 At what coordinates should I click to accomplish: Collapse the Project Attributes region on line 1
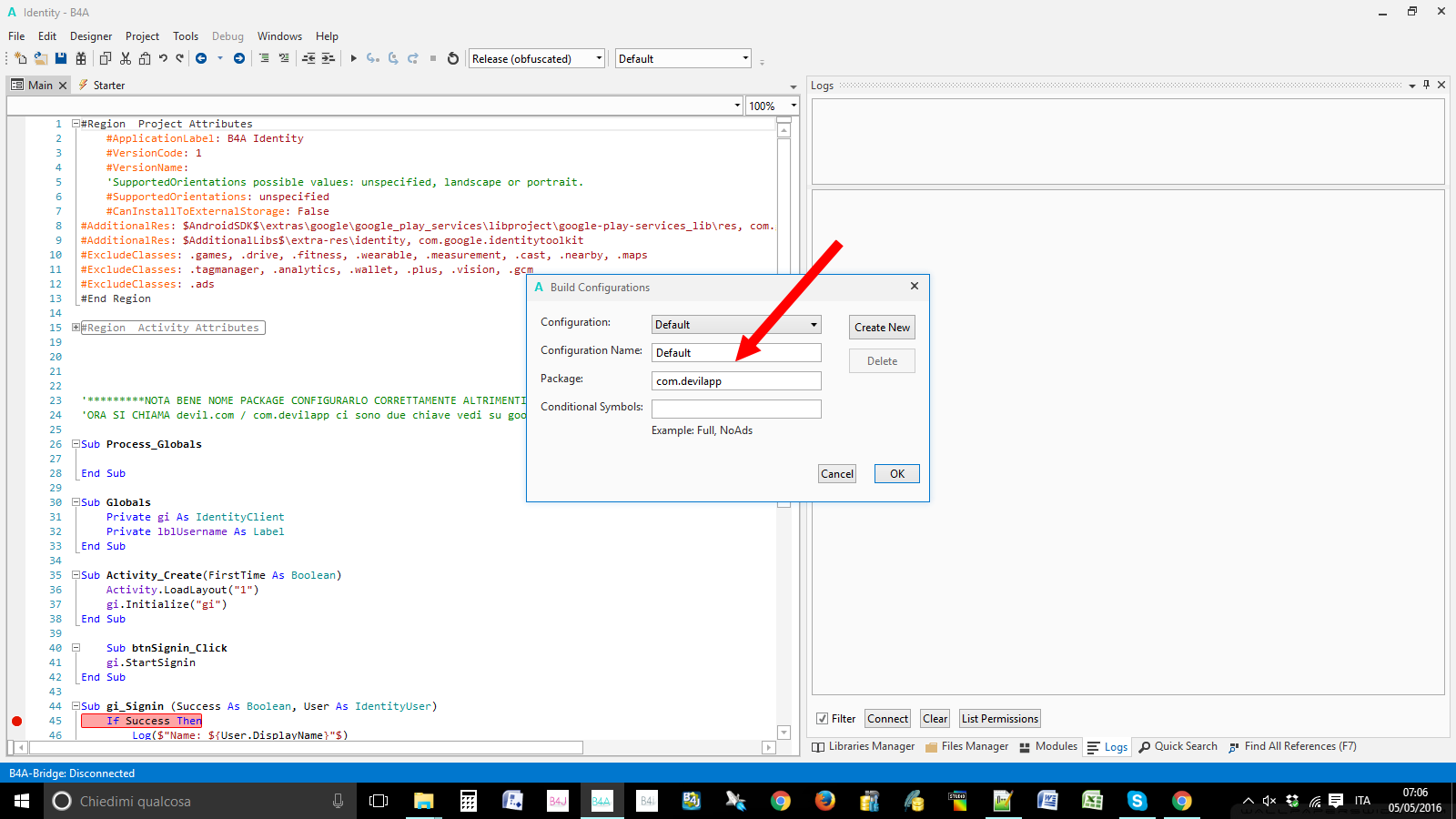click(x=76, y=124)
